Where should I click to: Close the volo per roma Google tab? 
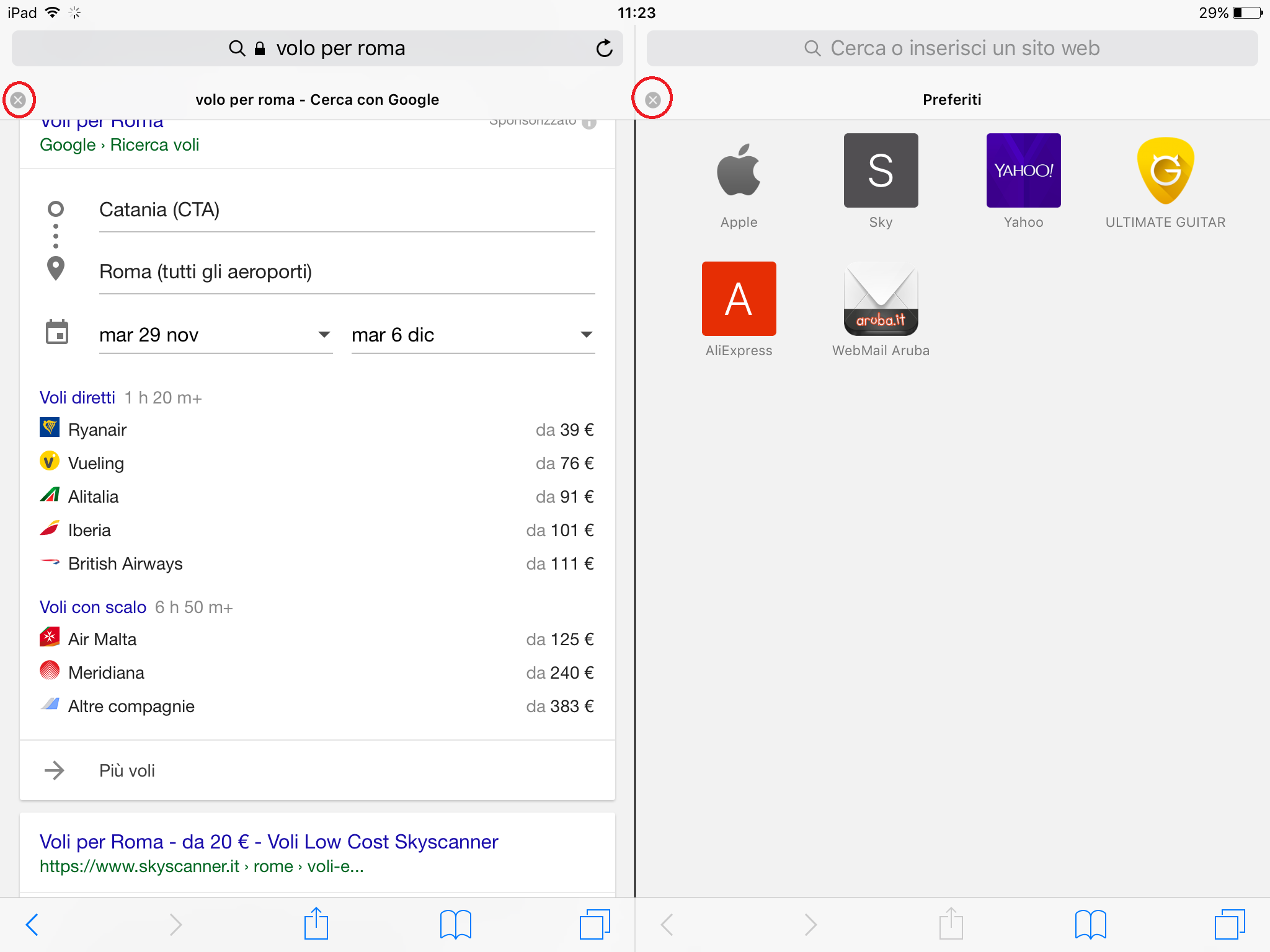[19, 100]
